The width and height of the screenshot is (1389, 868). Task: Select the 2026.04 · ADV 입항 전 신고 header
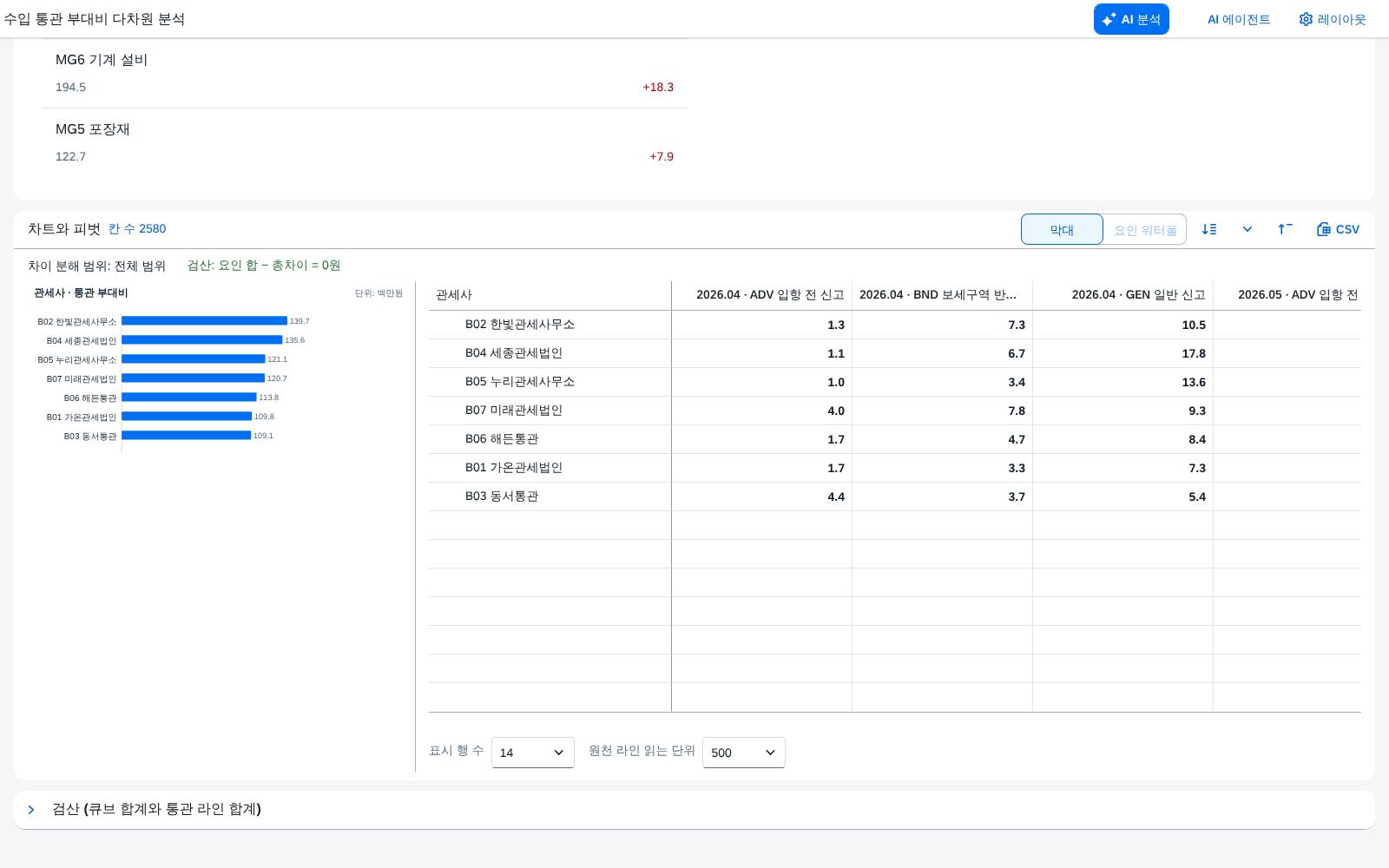pos(761,295)
